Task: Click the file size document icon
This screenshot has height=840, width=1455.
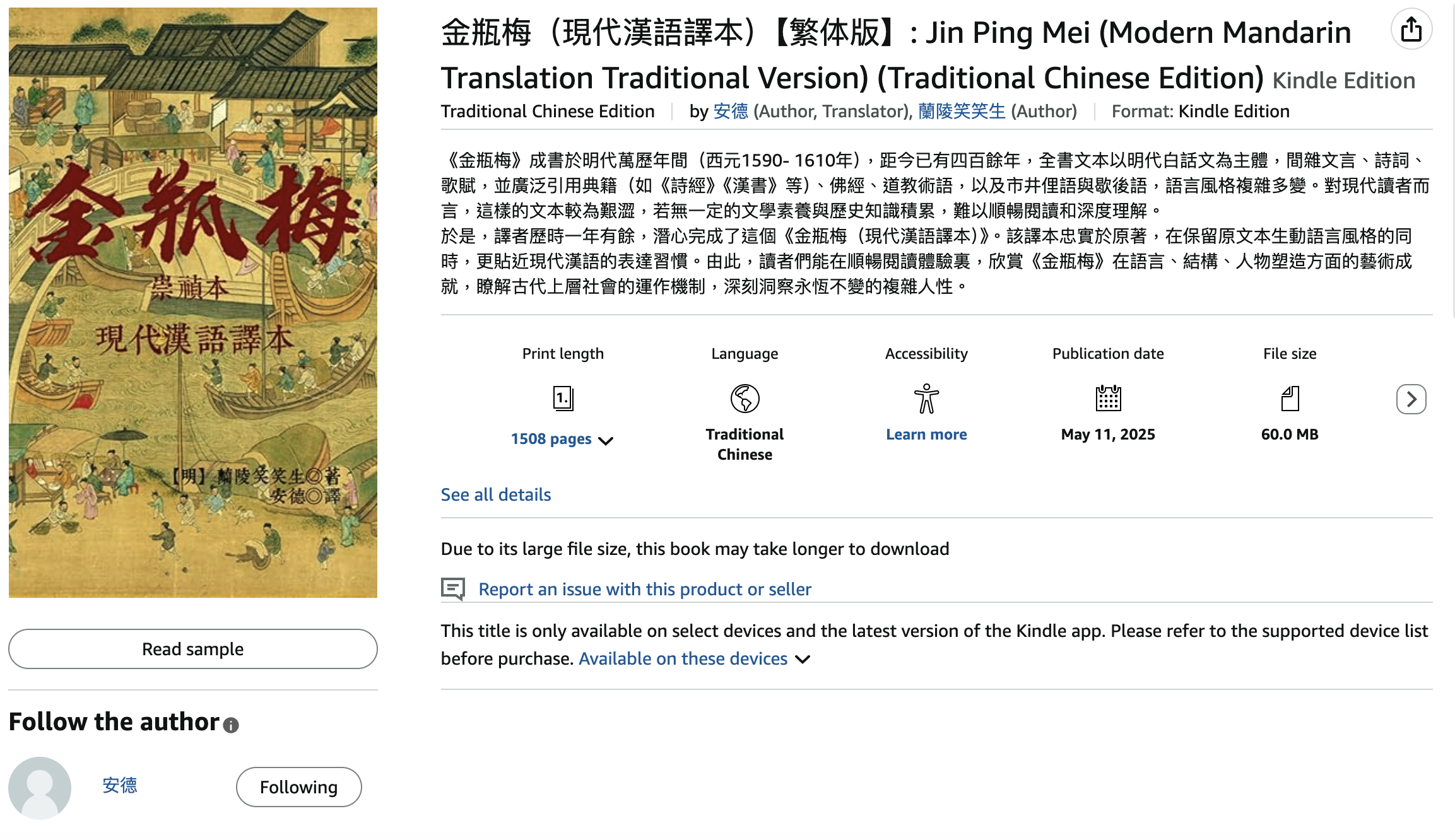Action: pyautogui.click(x=1290, y=399)
